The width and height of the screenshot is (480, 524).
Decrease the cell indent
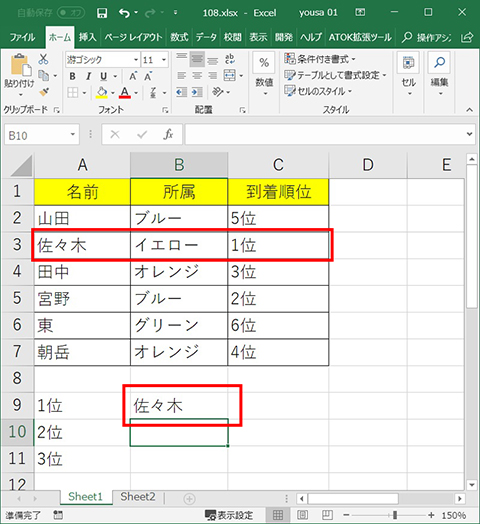pyautogui.click(x=182, y=92)
